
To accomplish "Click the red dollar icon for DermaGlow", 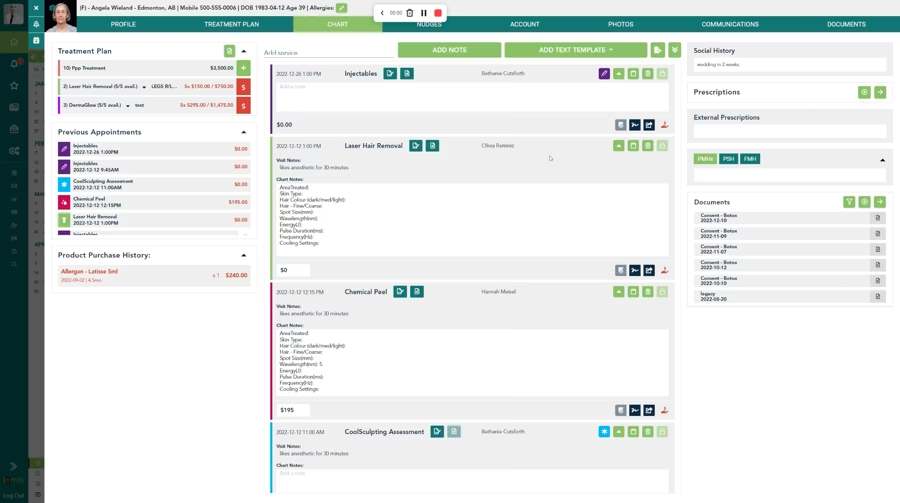I will click(x=243, y=105).
